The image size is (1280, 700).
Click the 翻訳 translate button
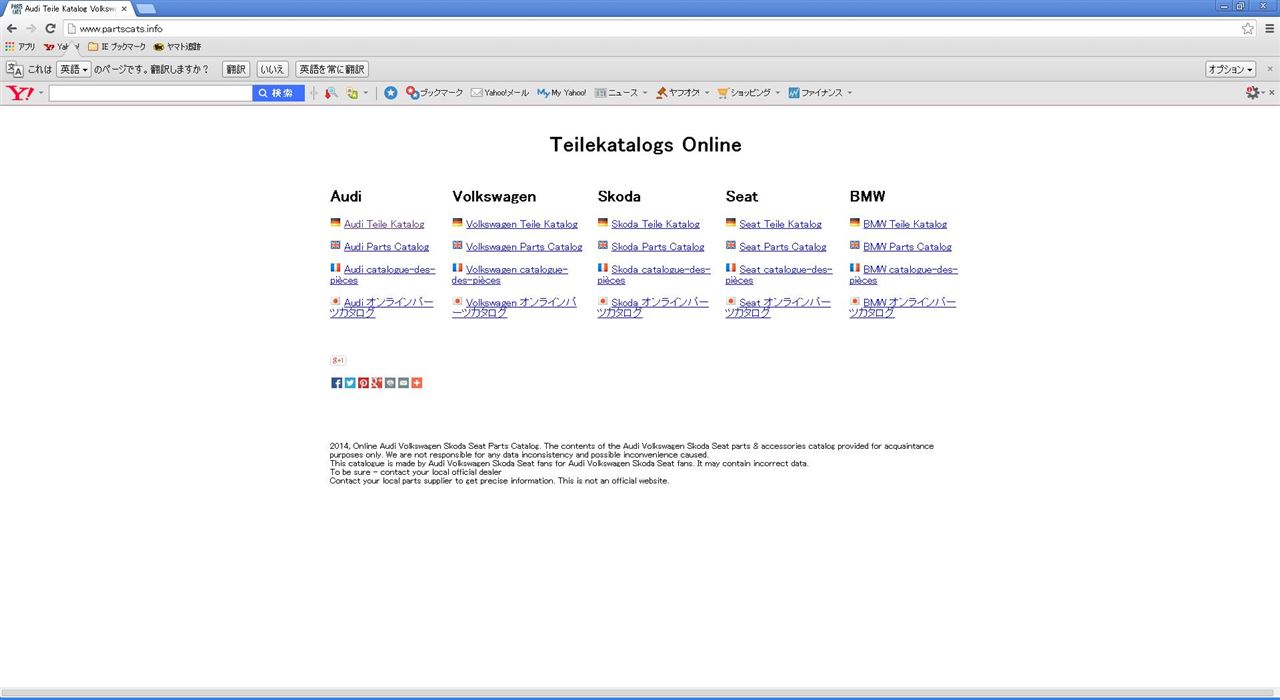pyautogui.click(x=236, y=69)
